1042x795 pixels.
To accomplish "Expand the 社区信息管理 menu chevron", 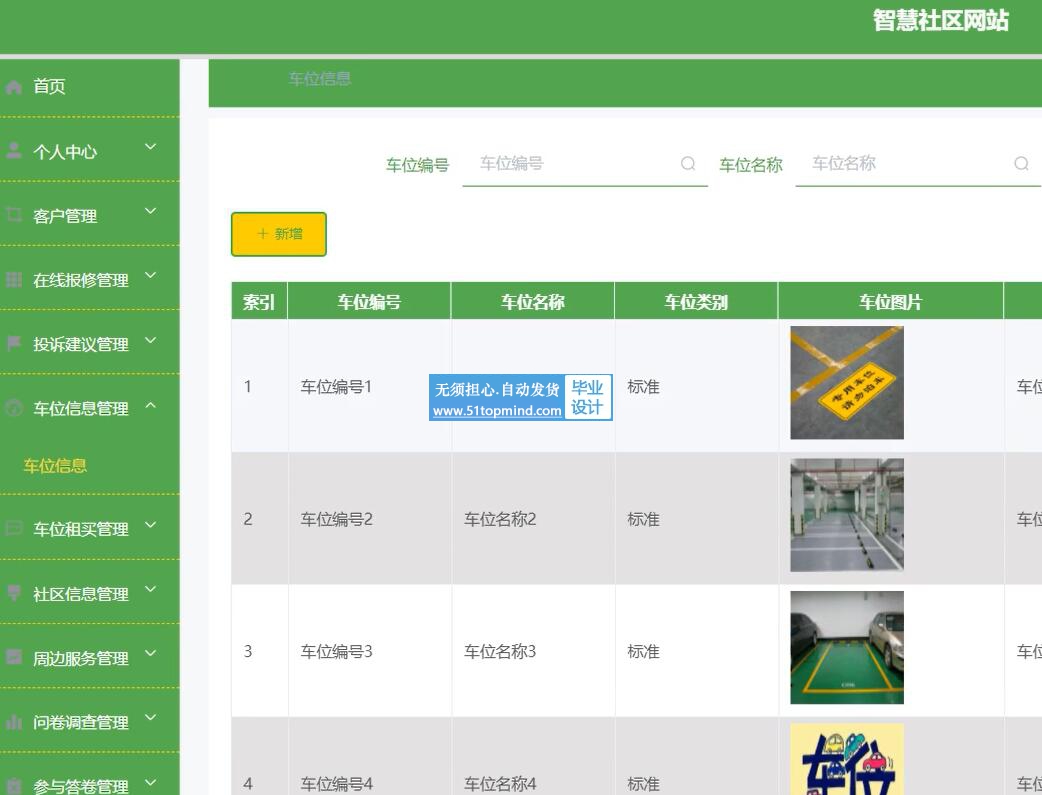I will [151, 590].
